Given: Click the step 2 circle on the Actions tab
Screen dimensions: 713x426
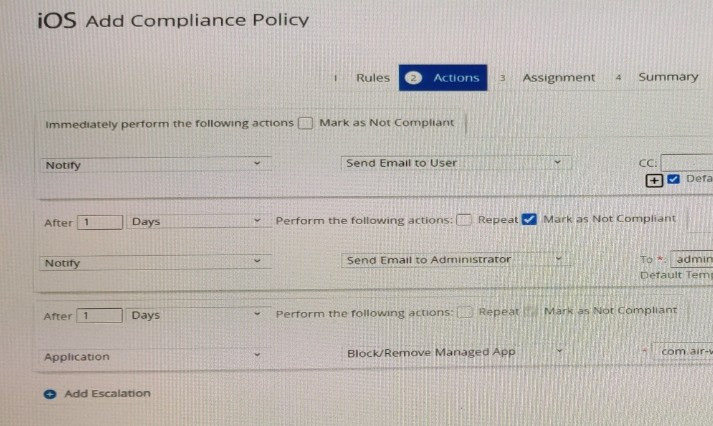Looking at the screenshot, I should click(x=413, y=78).
